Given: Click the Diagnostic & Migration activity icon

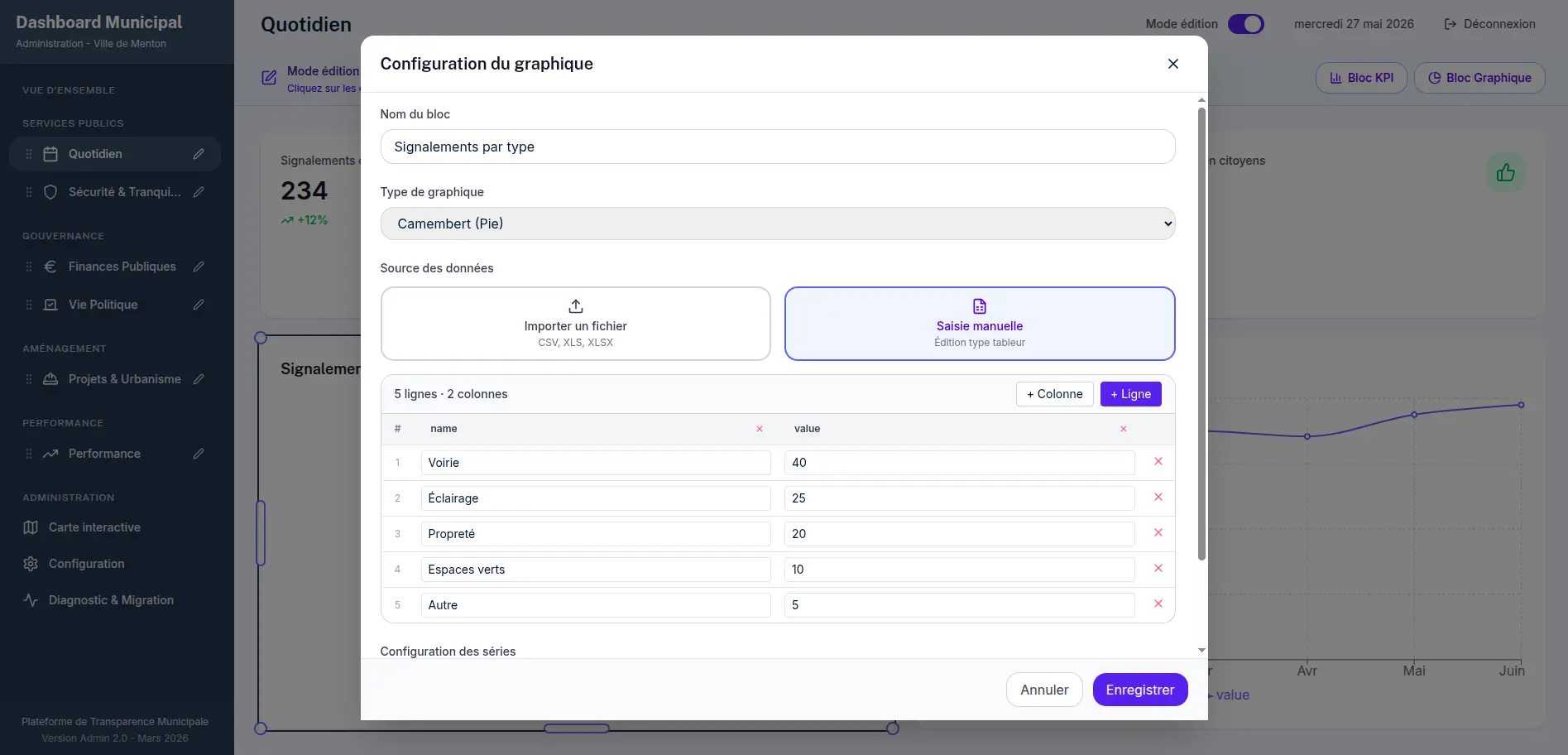Looking at the screenshot, I should click(x=31, y=600).
